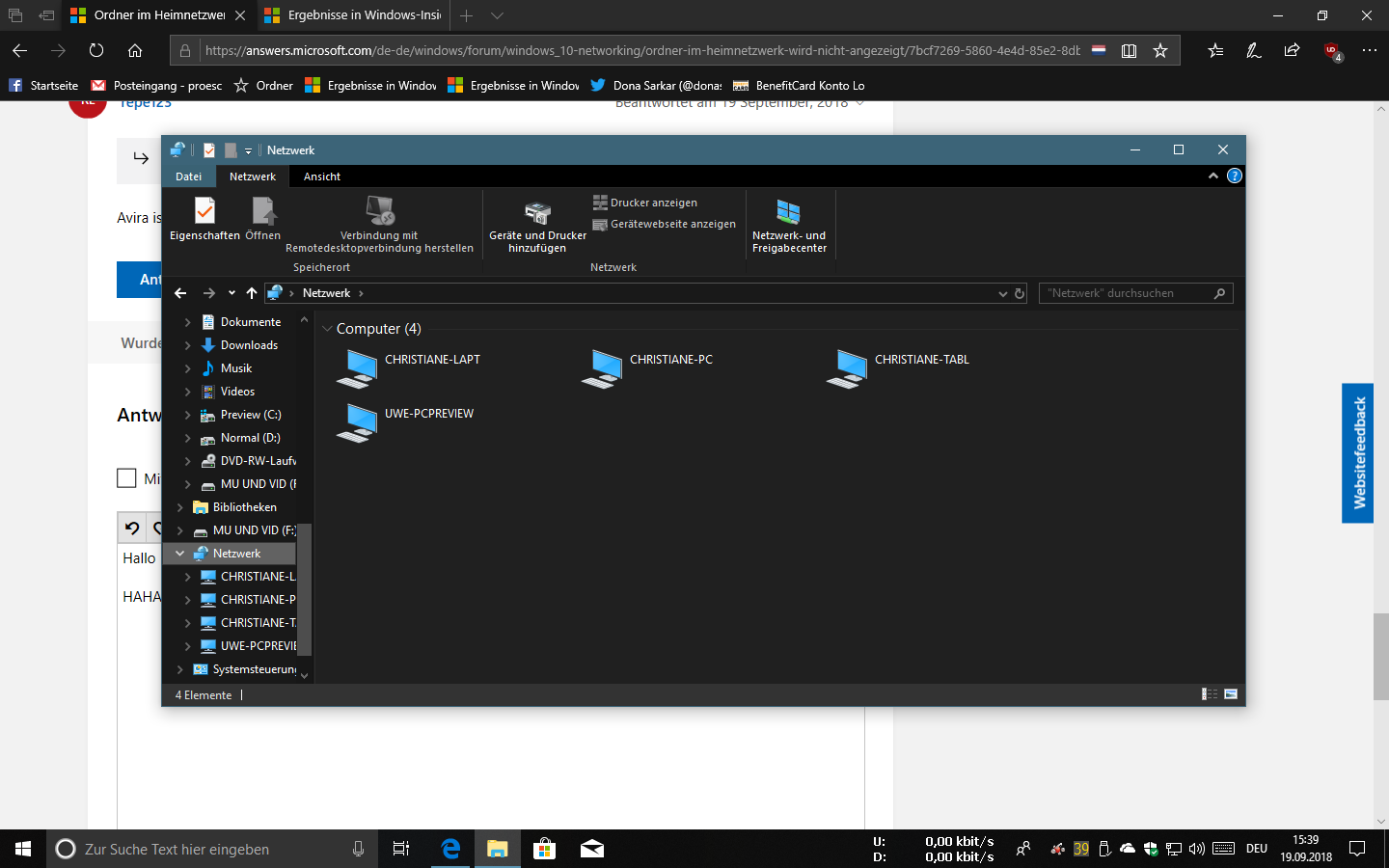Expand Downloads tree node
Screen dimensions: 1389x868
187,345
